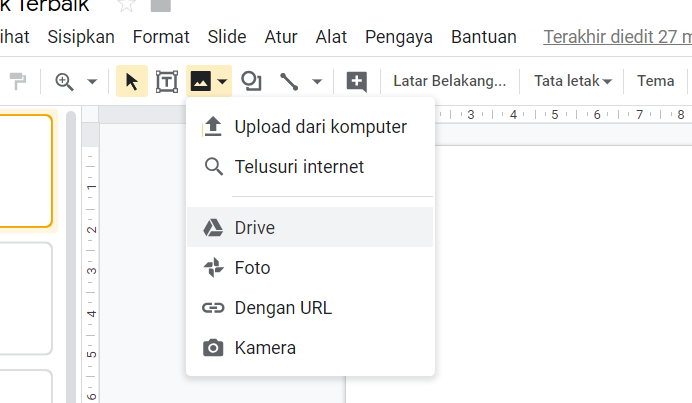
Task: Select the text box tool
Action: 167,81
